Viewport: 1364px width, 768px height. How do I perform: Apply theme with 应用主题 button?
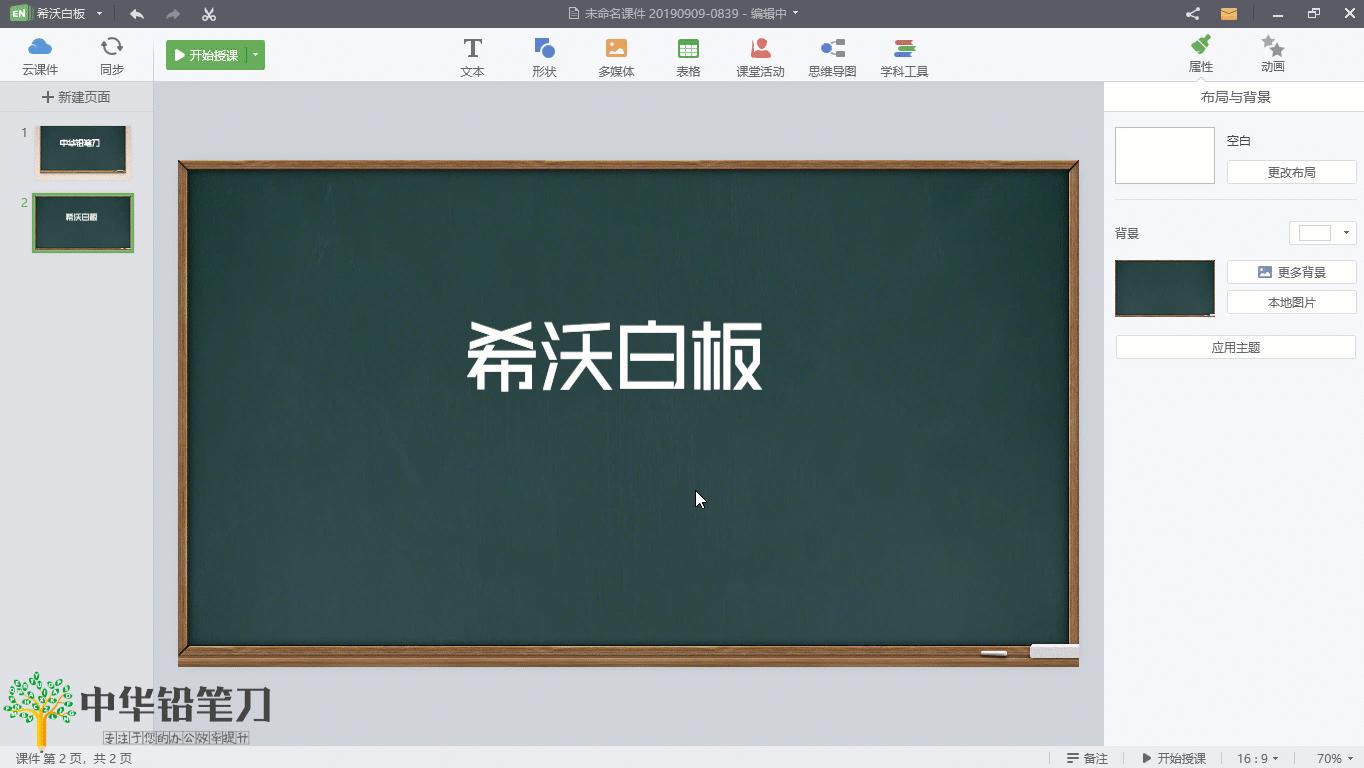point(1235,347)
